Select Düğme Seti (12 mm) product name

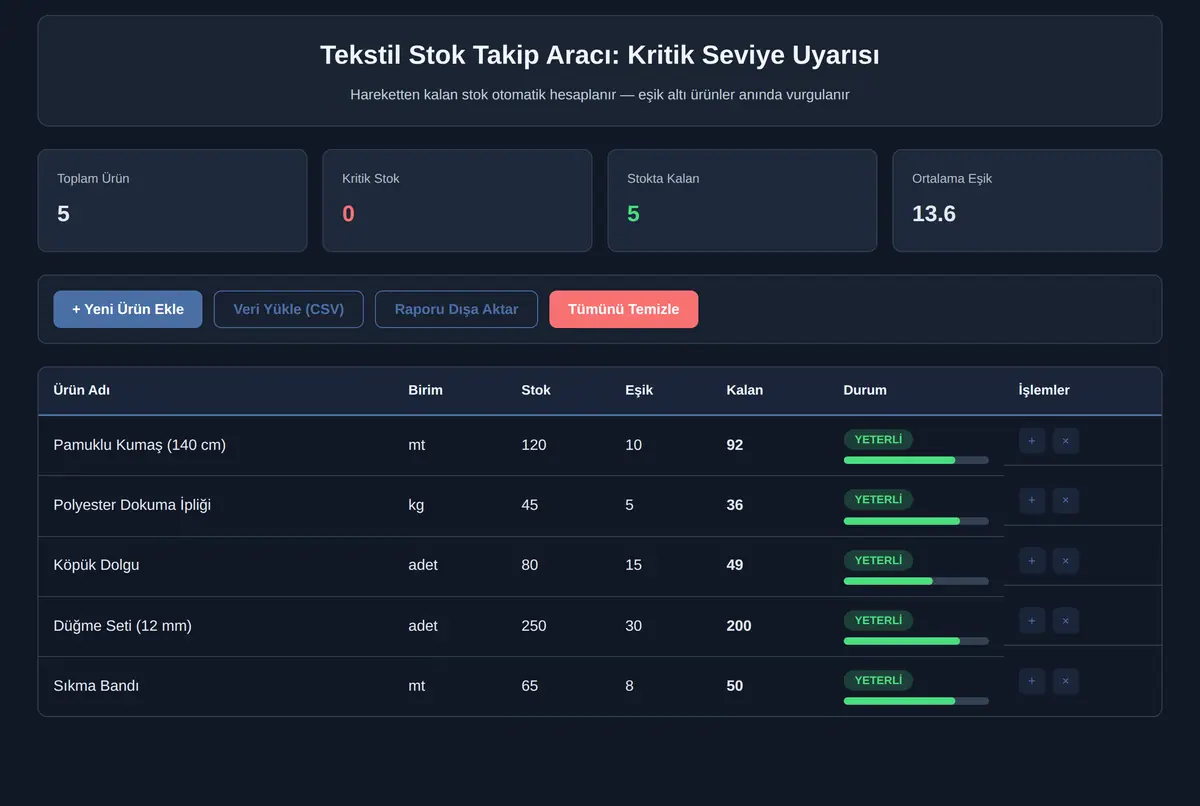click(x=122, y=626)
